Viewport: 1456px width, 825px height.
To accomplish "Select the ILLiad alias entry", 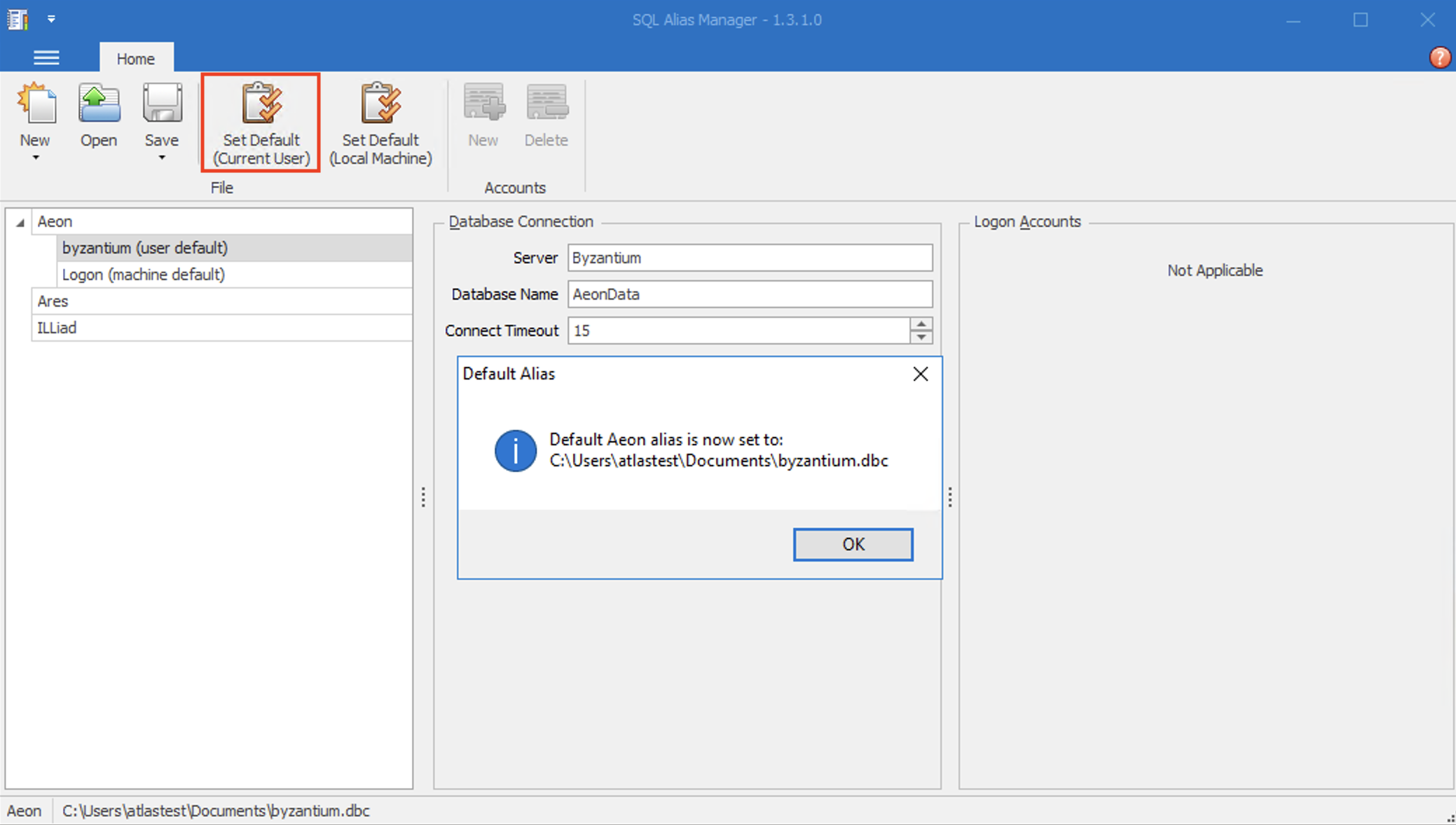I will point(140,327).
